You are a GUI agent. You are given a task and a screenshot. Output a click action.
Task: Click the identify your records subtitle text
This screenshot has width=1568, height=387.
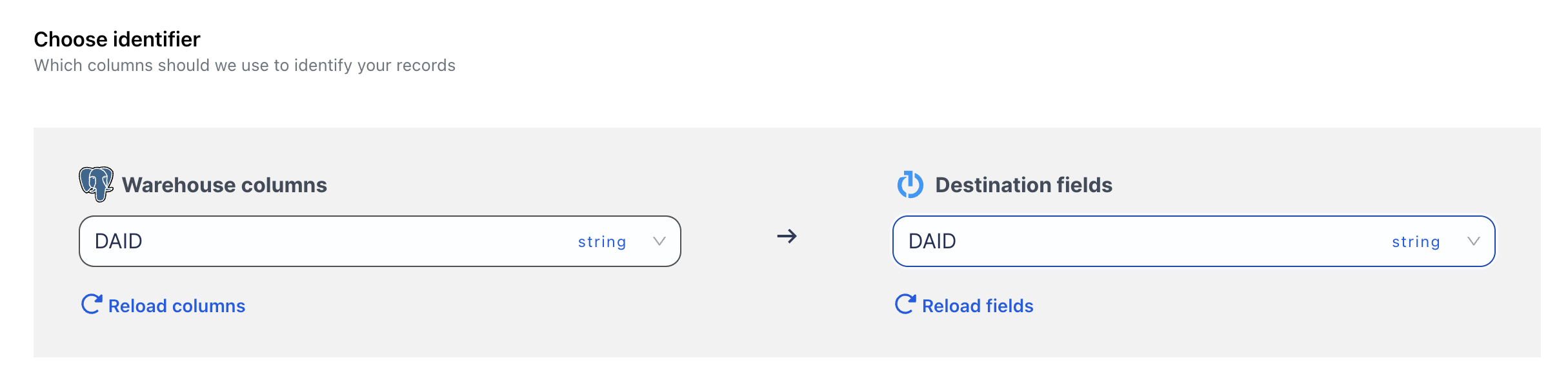tap(245, 65)
